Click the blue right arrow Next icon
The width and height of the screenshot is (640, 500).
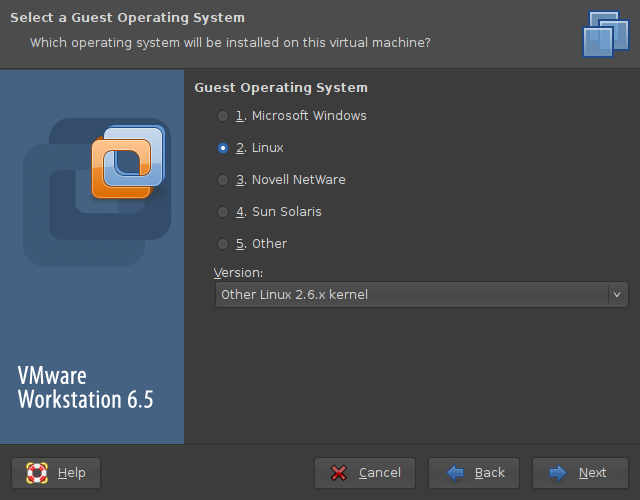[x=558, y=473]
